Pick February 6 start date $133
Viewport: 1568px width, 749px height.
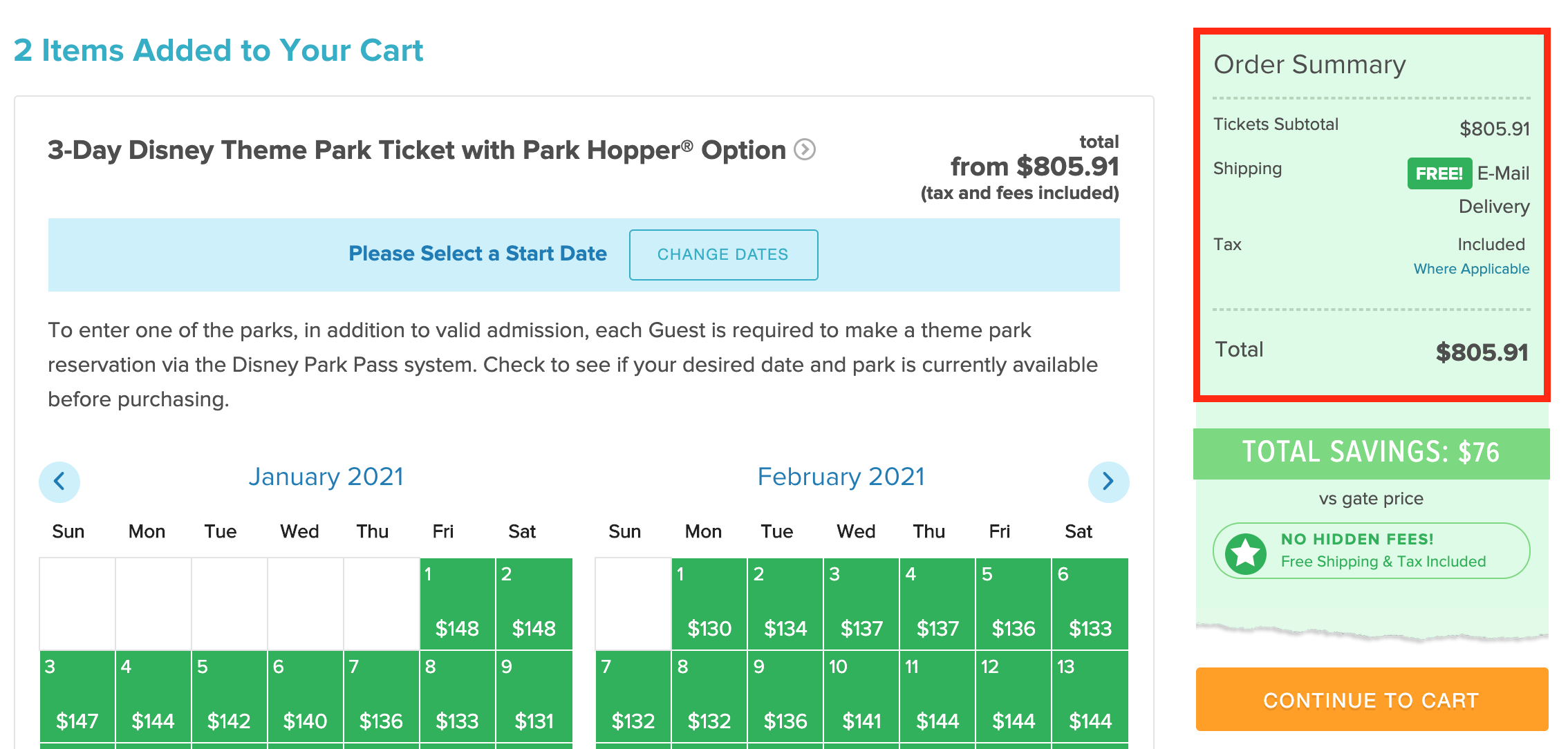point(1090,604)
